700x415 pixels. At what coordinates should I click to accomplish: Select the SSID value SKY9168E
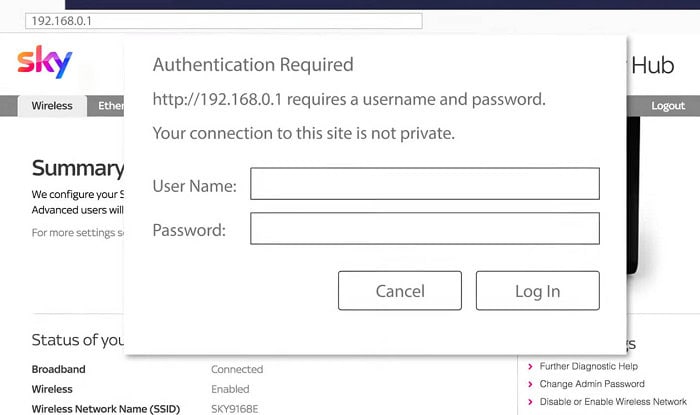point(234,409)
